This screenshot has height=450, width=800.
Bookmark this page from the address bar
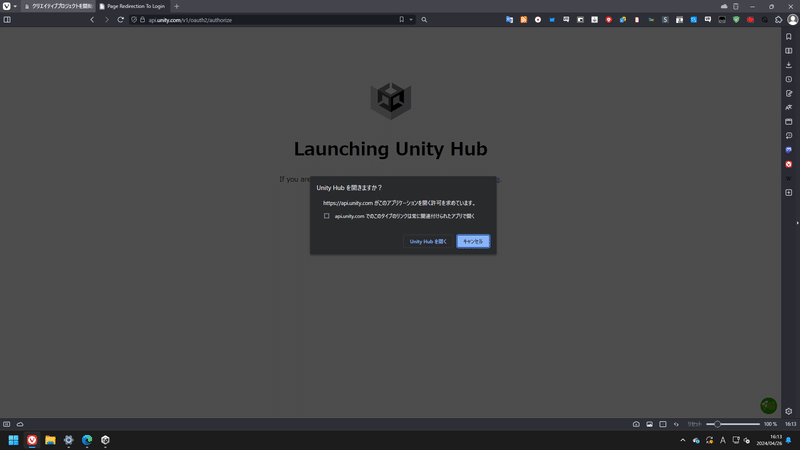[402, 20]
